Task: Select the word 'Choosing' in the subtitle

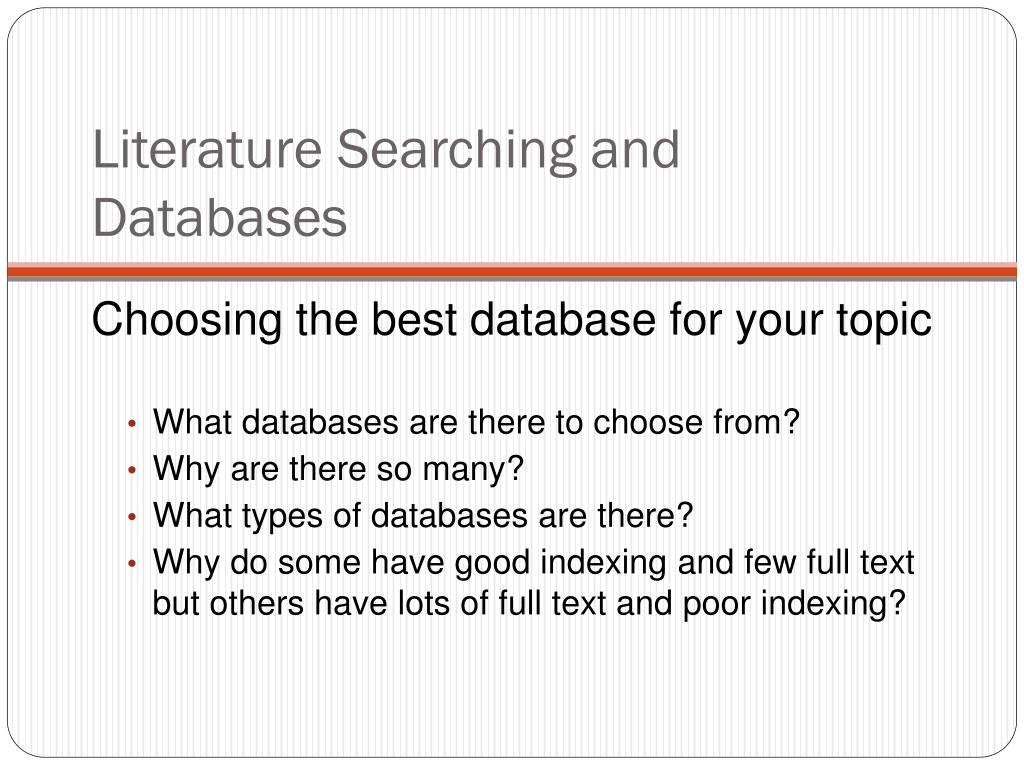Action: pyautogui.click(x=187, y=321)
